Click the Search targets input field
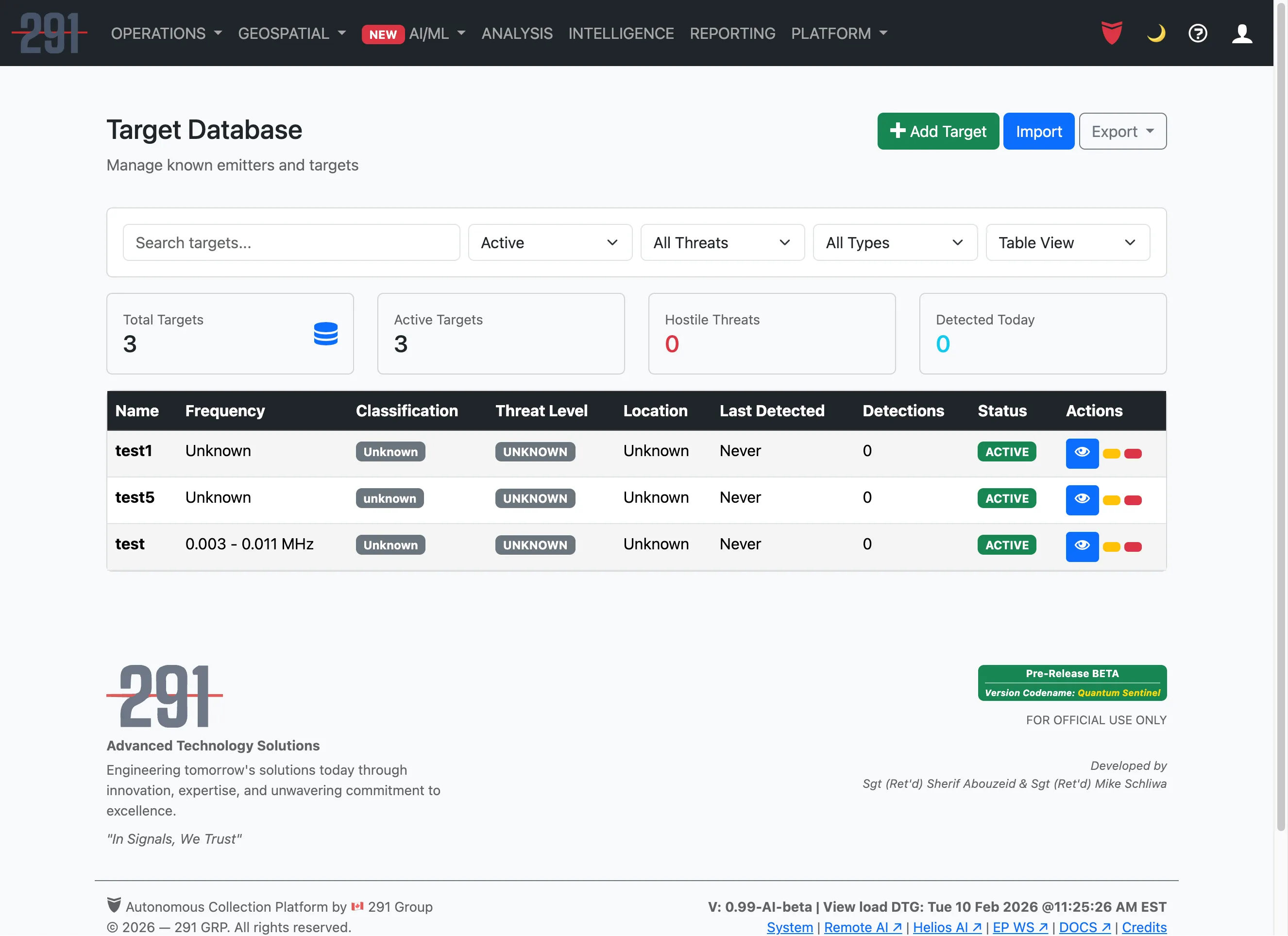Screen dimensions: 1288x936 (291, 242)
